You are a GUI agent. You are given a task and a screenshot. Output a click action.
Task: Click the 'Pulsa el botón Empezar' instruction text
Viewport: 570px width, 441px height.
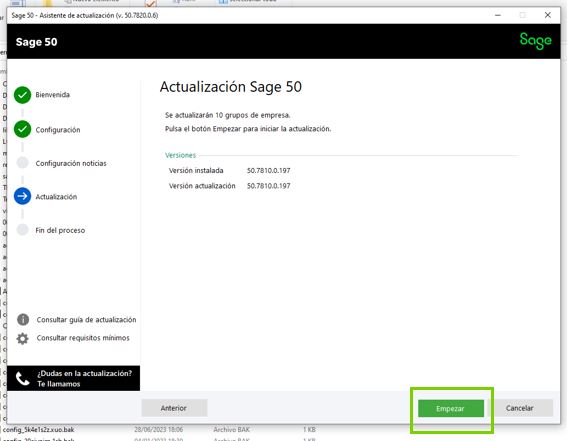[248, 129]
